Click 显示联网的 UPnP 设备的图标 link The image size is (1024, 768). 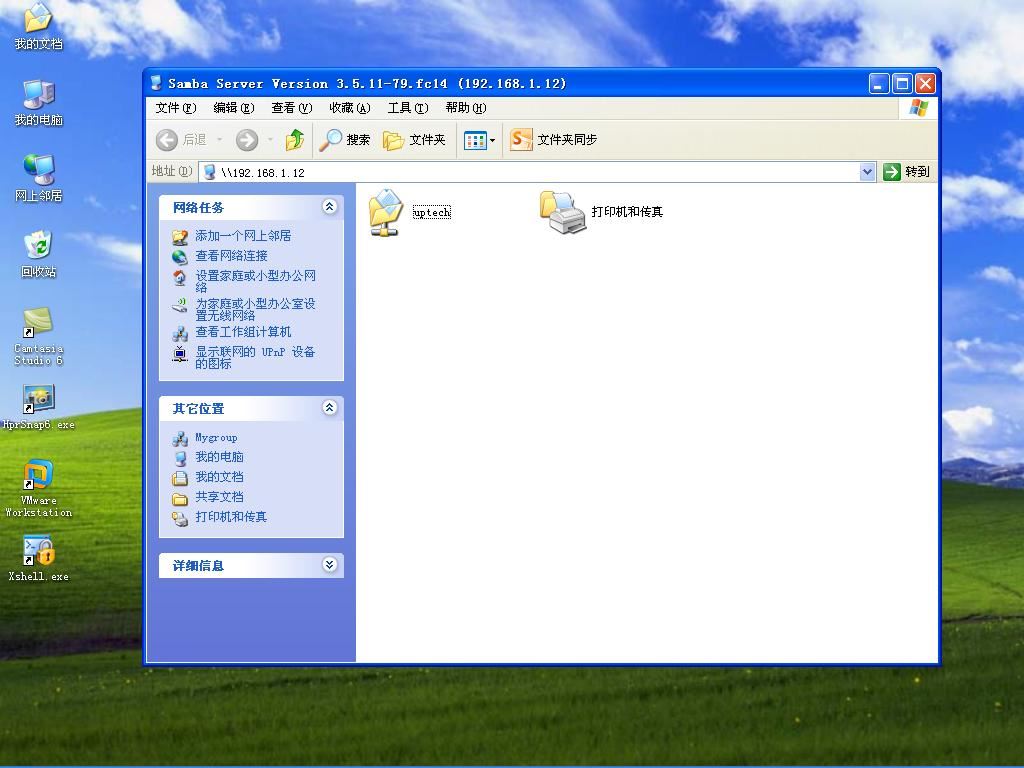point(255,358)
